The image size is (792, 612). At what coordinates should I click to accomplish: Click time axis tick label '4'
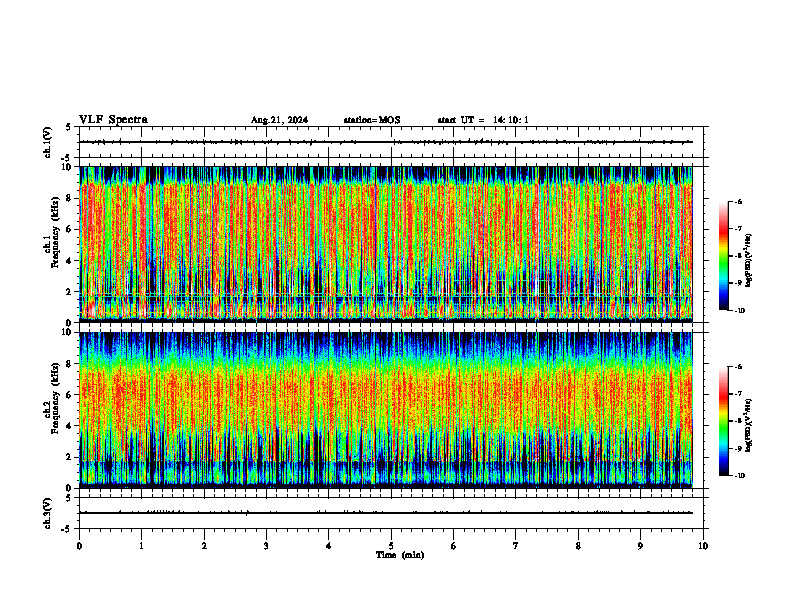[x=329, y=546]
